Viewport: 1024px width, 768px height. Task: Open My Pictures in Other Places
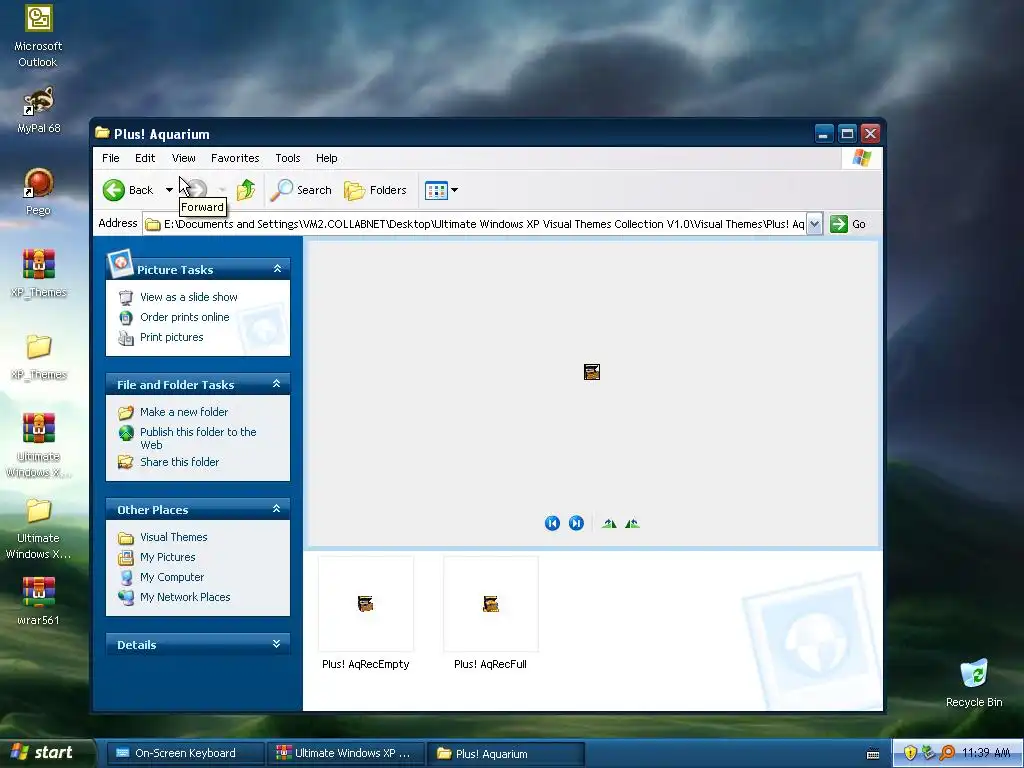pos(167,558)
